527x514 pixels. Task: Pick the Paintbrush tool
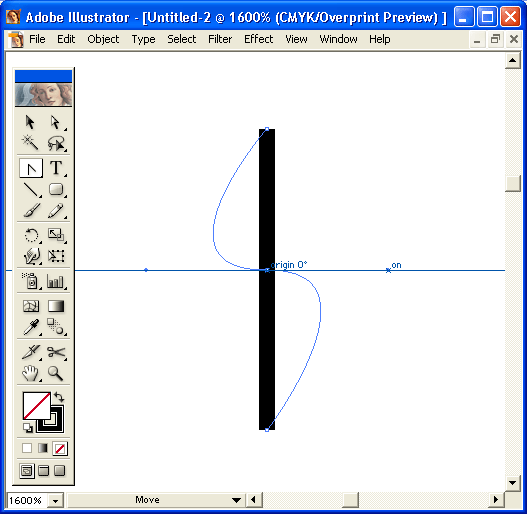pyautogui.click(x=31, y=210)
